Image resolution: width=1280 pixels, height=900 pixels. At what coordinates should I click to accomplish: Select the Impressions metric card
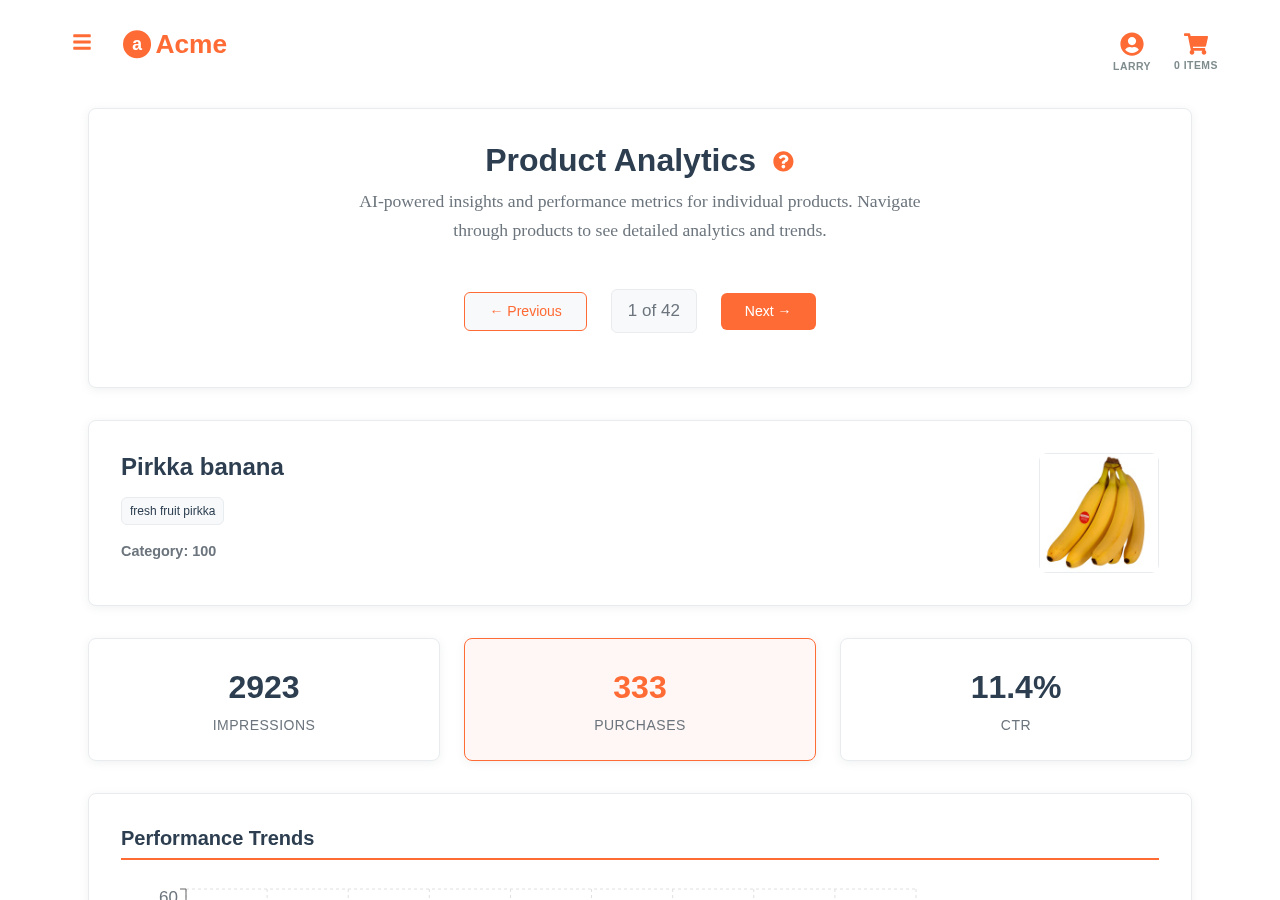[x=264, y=699]
